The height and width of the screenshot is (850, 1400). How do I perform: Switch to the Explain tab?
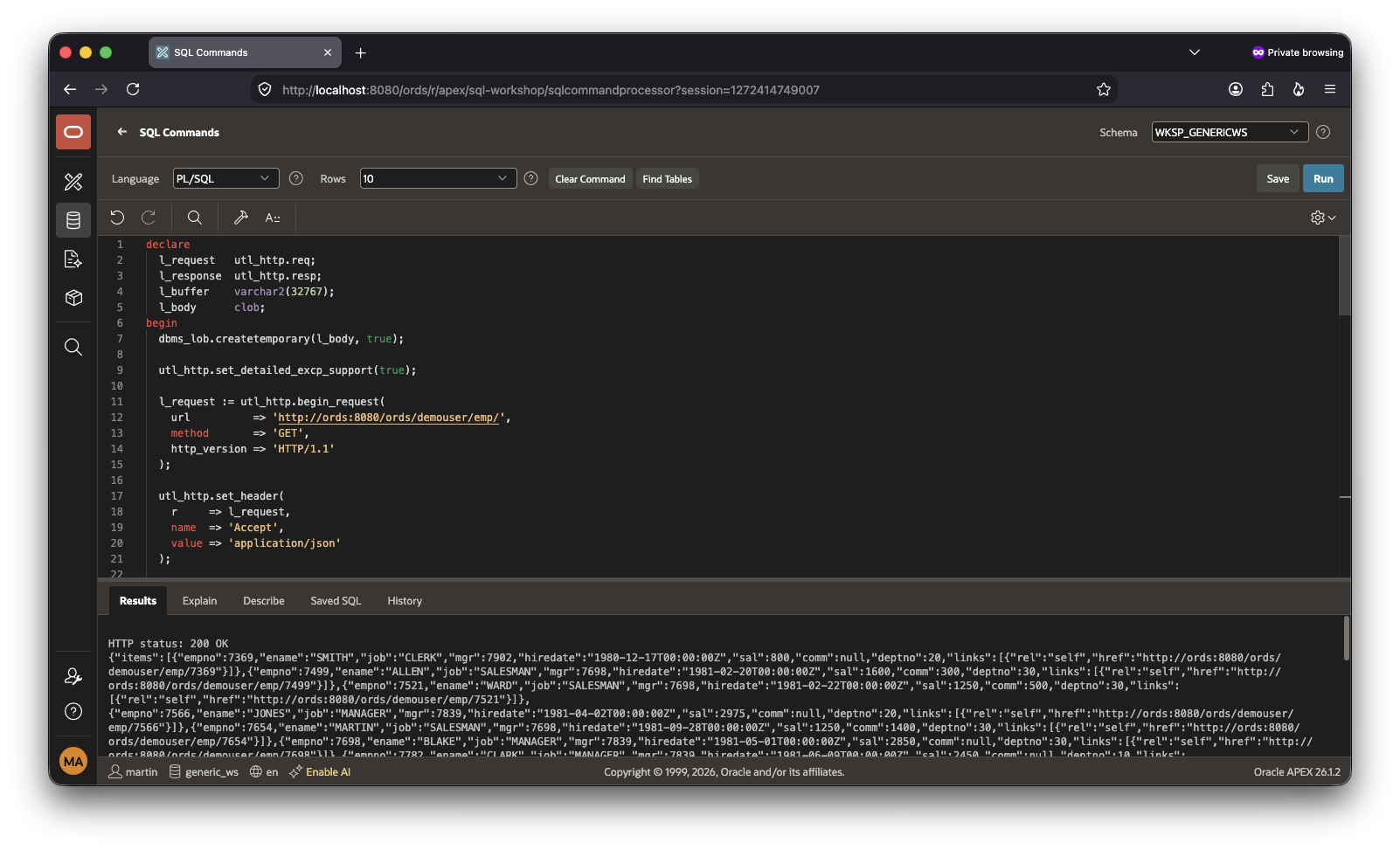click(x=199, y=601)
